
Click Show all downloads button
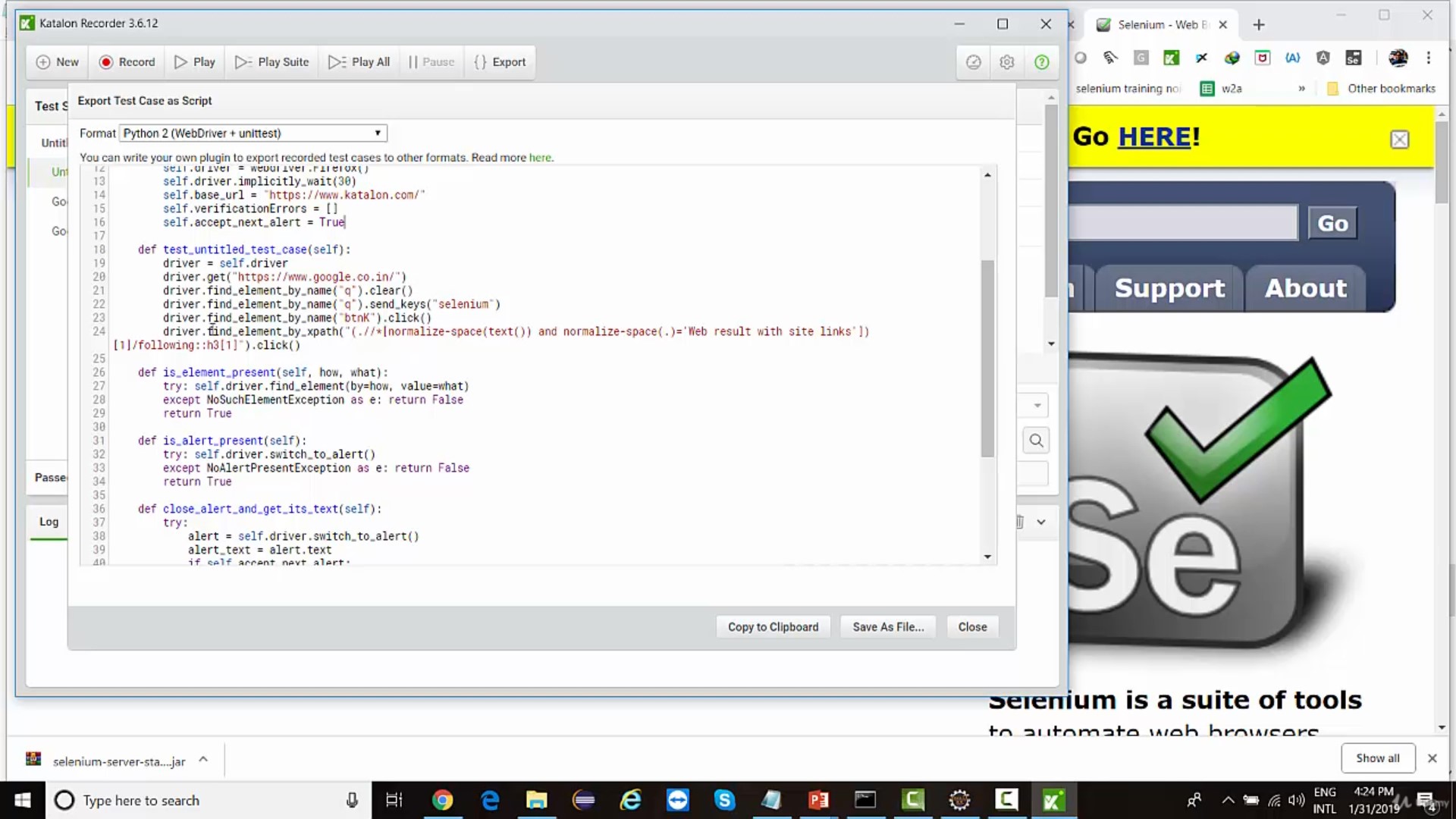[1378, 758]
